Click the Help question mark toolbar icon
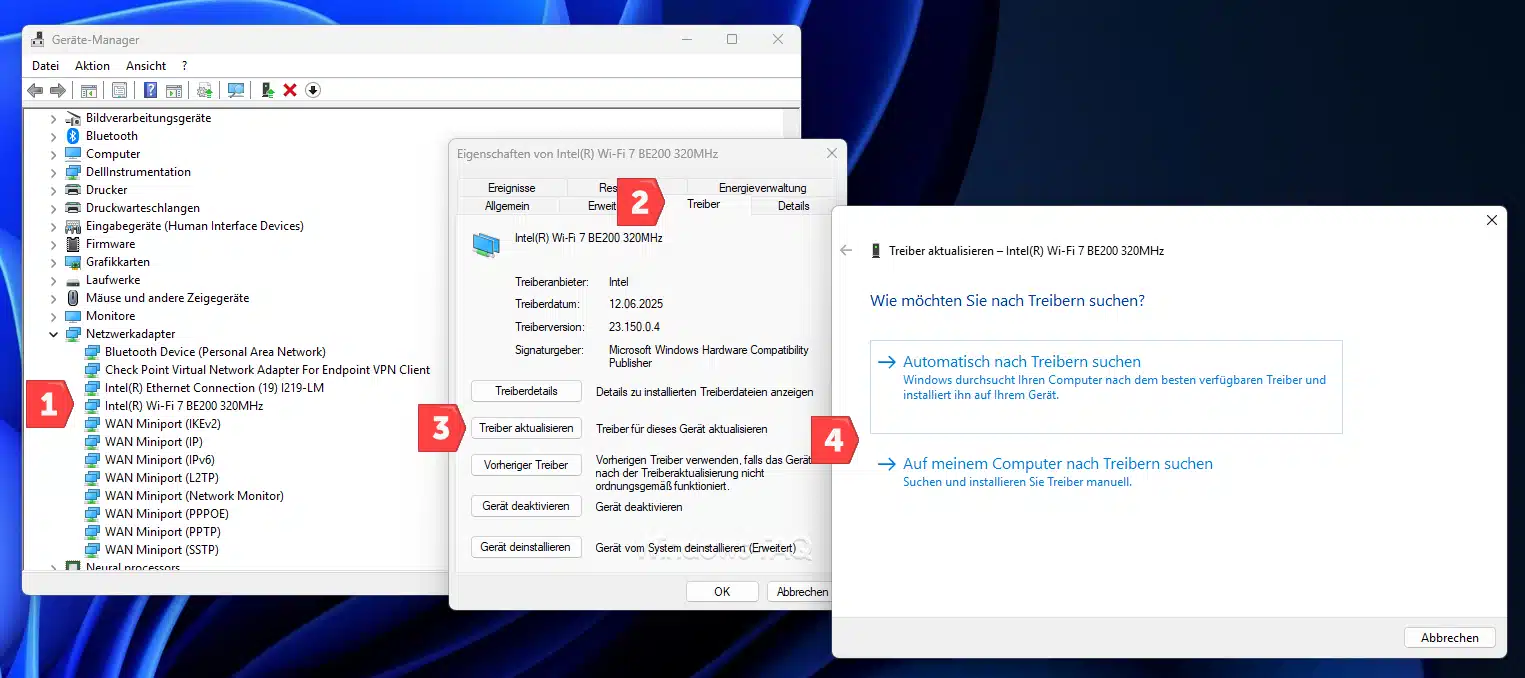The width and height of the screenshot is (1525, 678). (x=150, y=90)
